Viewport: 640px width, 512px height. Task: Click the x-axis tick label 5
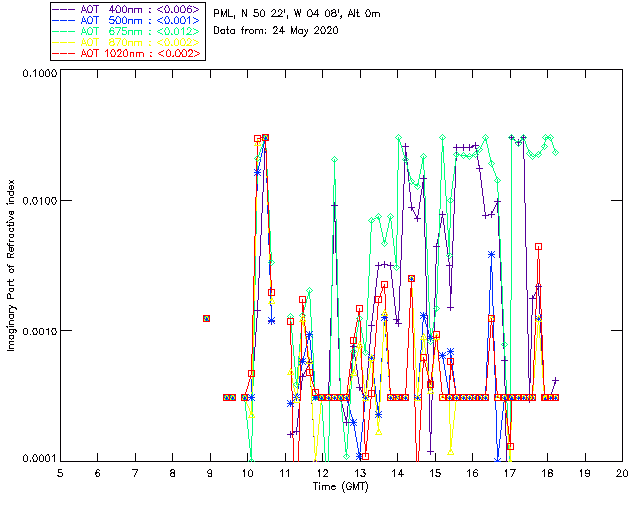coord(61,472)
